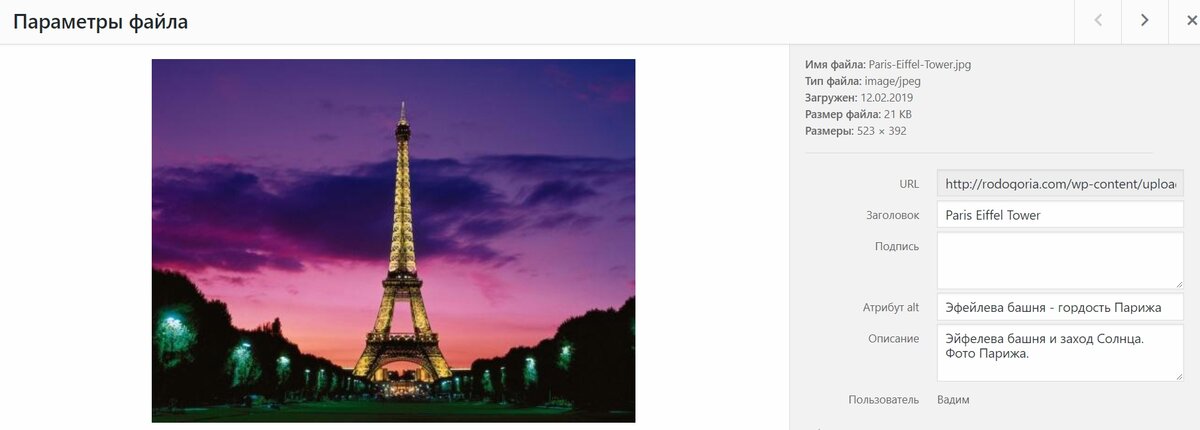The height and width of the screenshot is (430, 1200).
Task: Click inside the empty Подпись text area
Action: coord(1060,261)
